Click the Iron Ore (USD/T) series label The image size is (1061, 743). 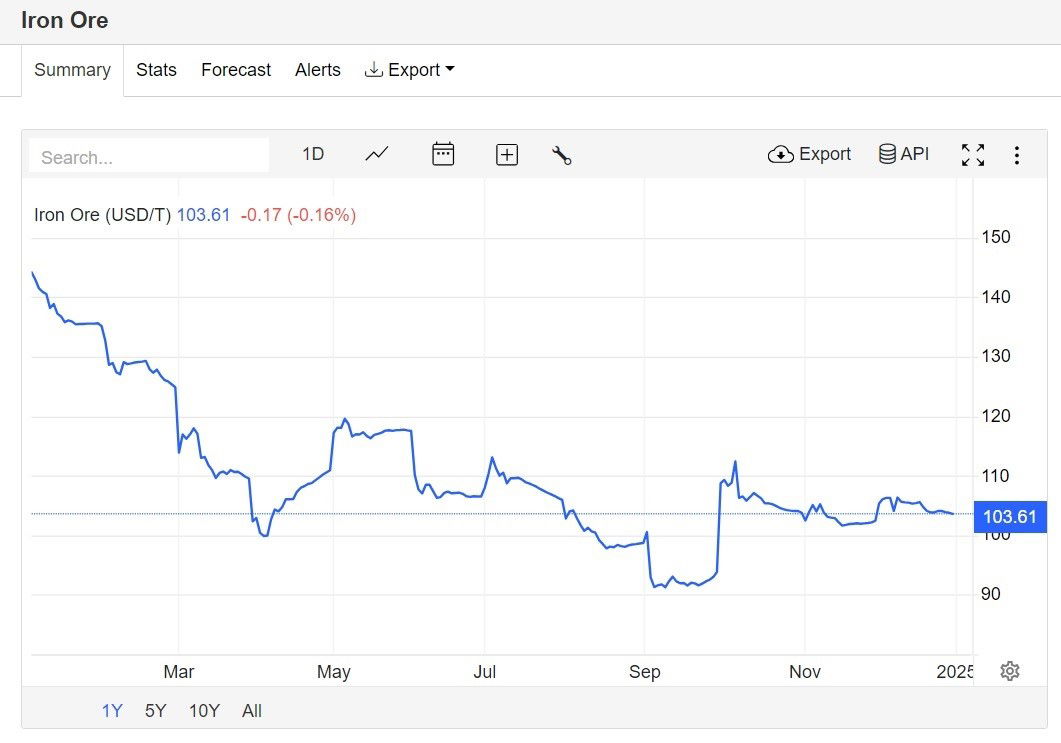click(102, 215)
